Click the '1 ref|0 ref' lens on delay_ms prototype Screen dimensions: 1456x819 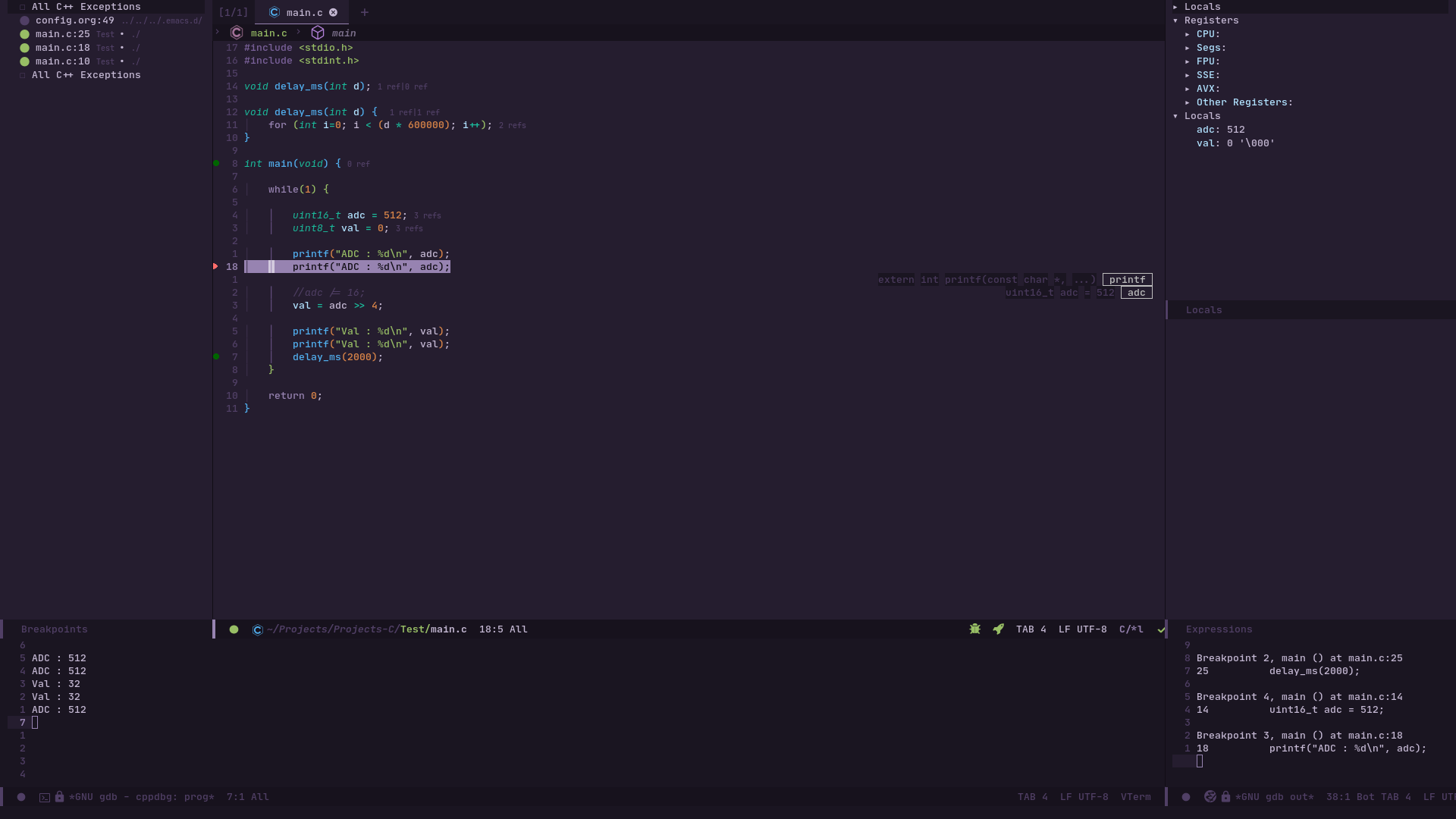click(403, 86)
